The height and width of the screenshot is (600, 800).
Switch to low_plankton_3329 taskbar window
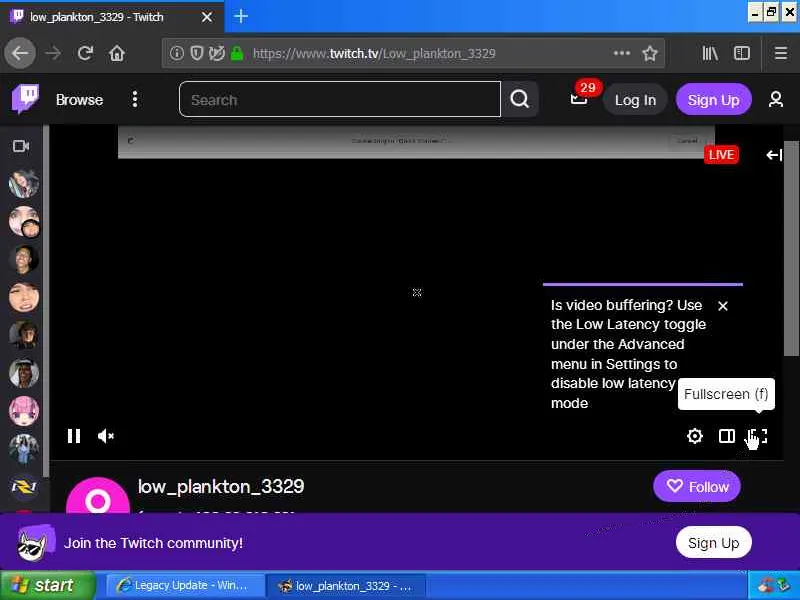(x=346, y=586)
